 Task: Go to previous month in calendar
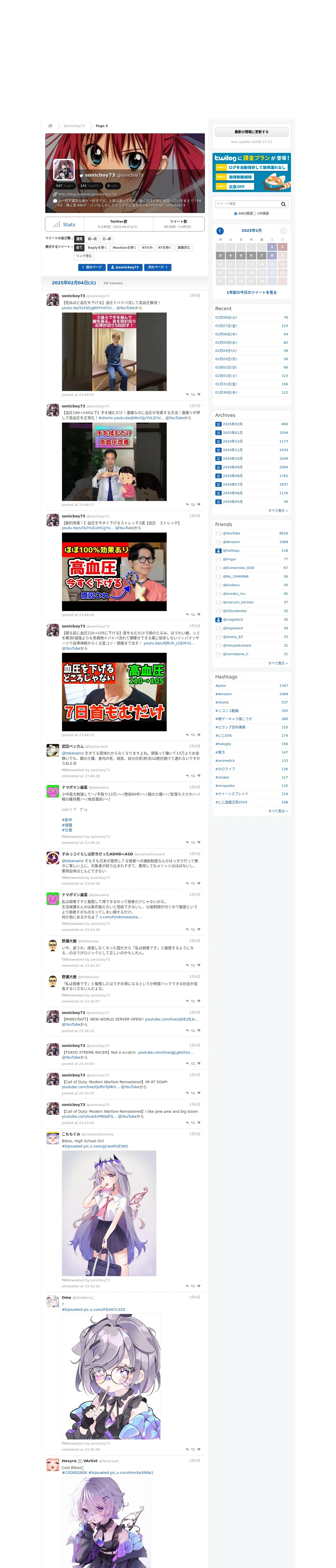(x=220, y=231)
